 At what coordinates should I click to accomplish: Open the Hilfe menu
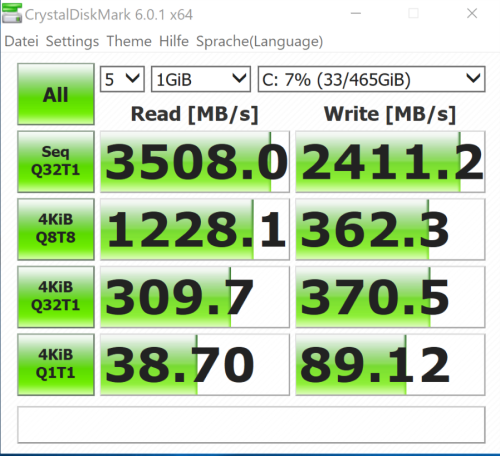174,41
